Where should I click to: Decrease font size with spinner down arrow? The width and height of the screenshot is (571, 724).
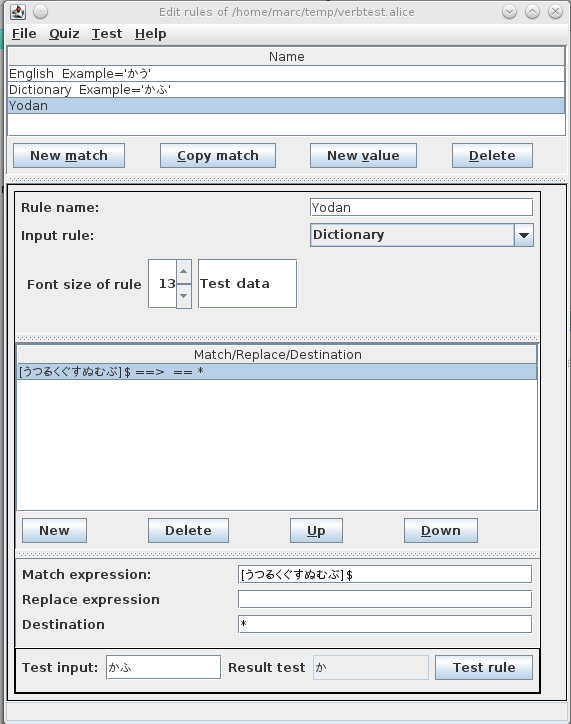(184, 296)
